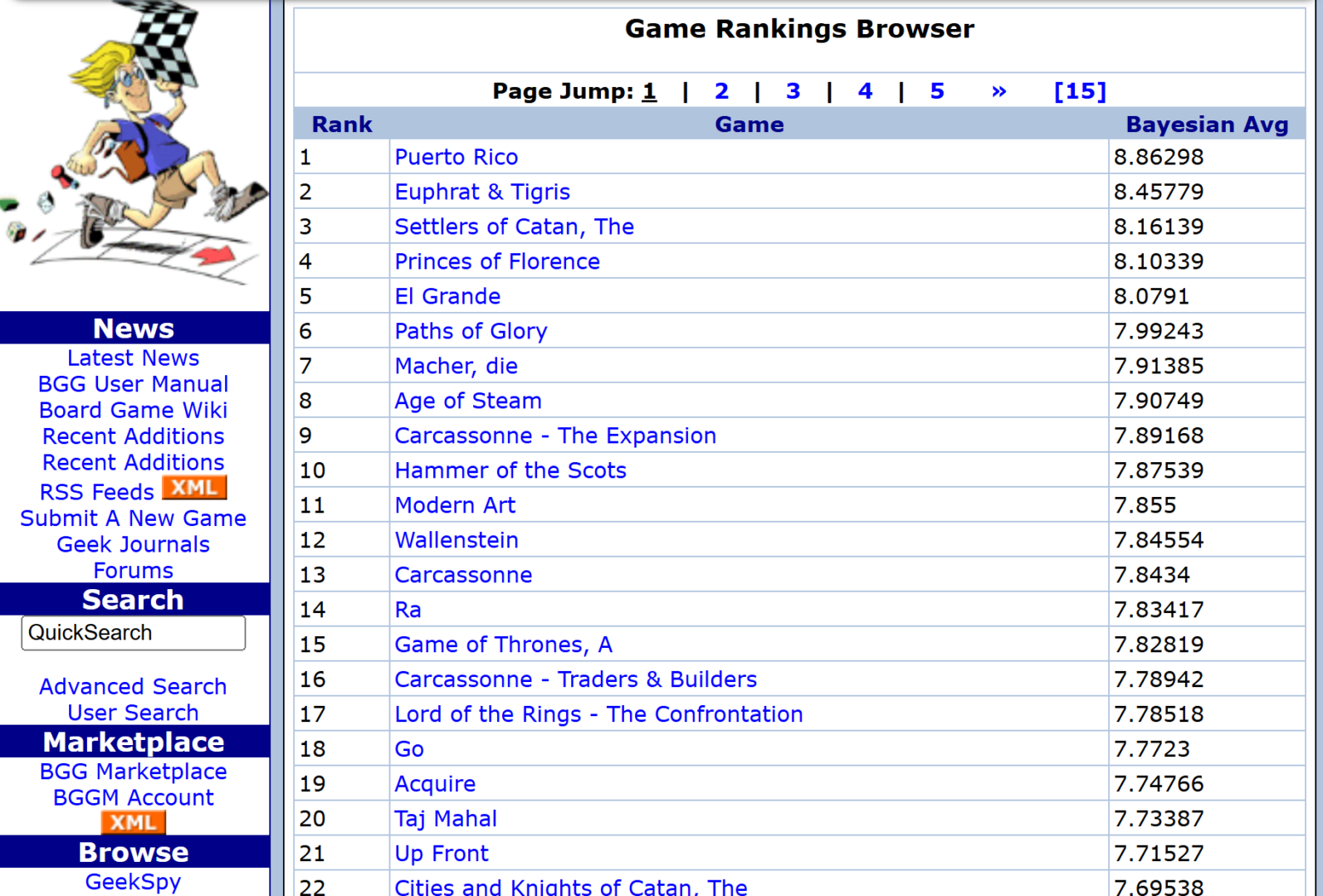
Task: Open Age of Steam
Action: [468, 401]
